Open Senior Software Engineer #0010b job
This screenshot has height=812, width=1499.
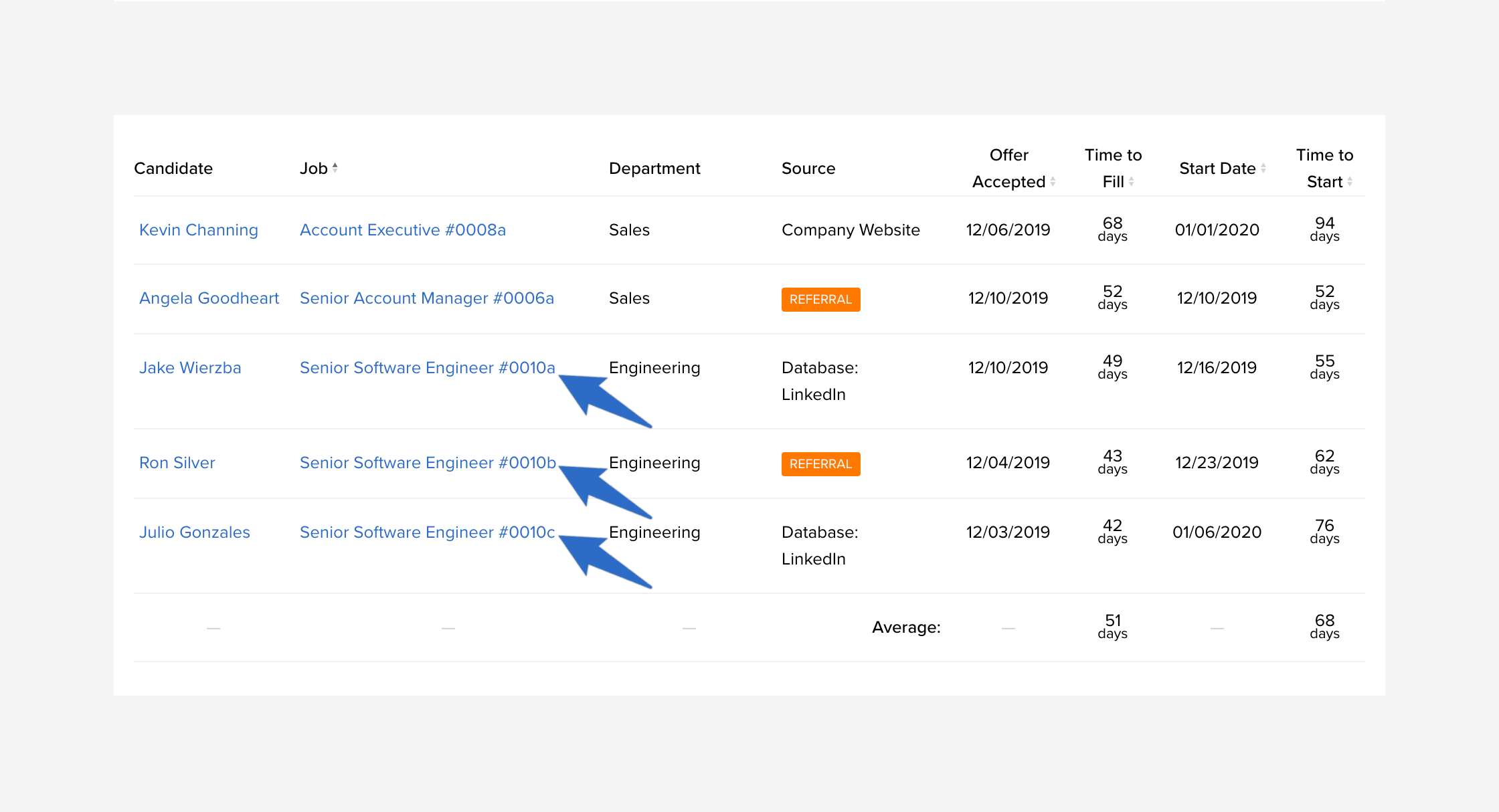428,463
